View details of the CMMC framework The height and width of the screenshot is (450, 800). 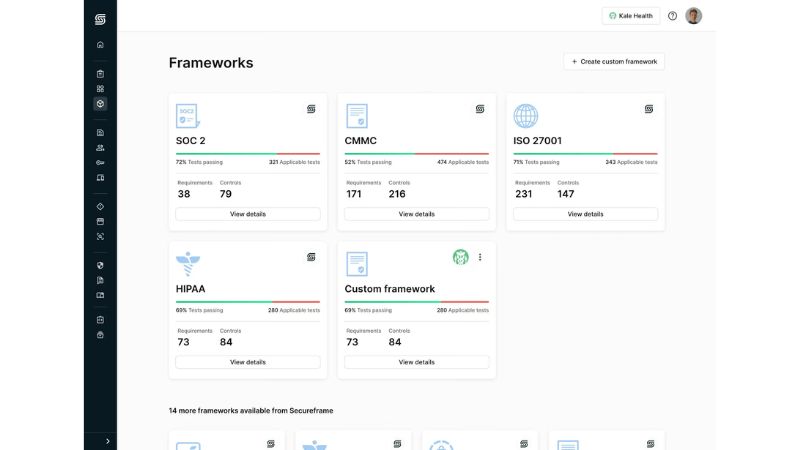point(416,214)
